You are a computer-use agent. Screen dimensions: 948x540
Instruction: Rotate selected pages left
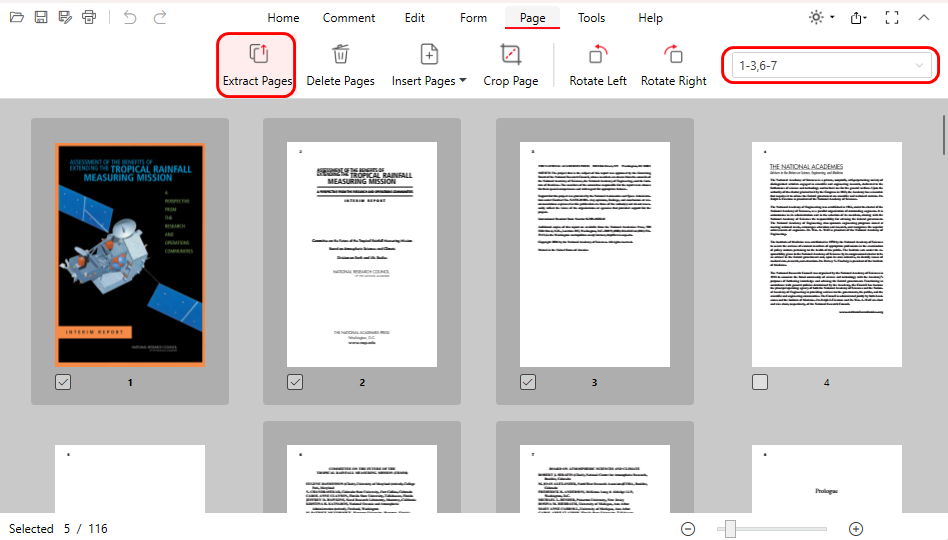[x=597, y=65]
